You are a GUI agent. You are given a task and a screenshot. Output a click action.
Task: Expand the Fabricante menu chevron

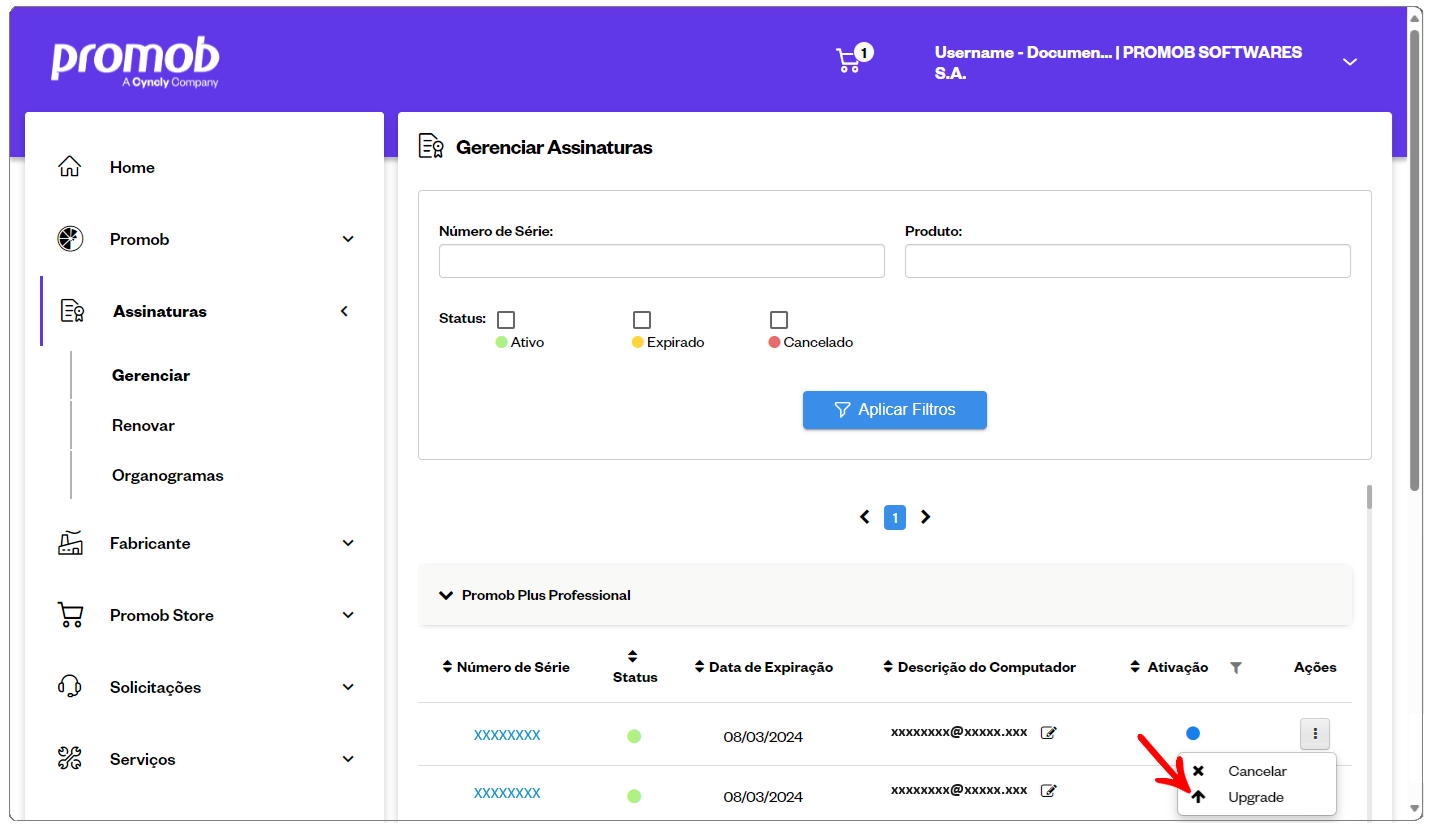(x=348, y=543)
